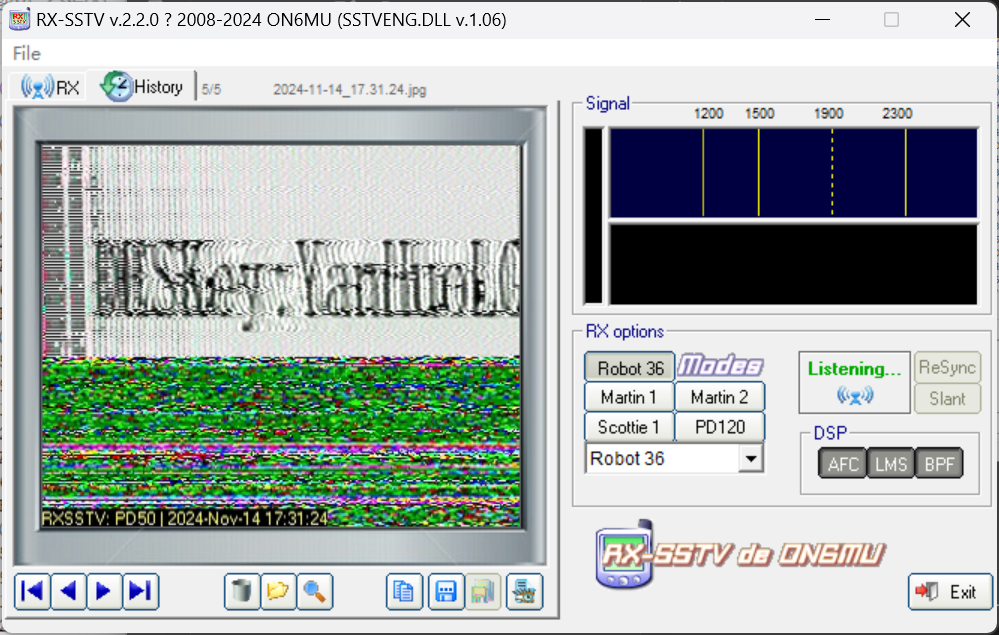Select the History tab

142,87
